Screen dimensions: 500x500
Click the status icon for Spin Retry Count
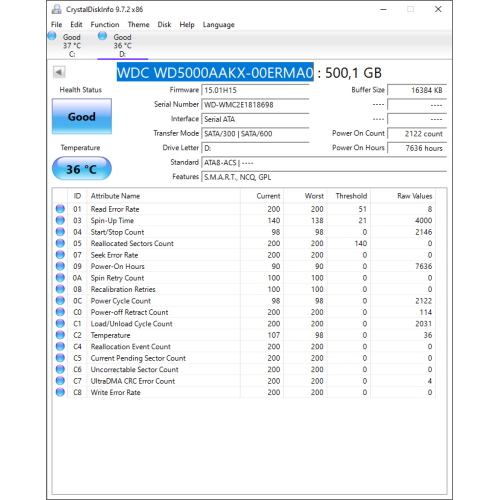point(60,278)
